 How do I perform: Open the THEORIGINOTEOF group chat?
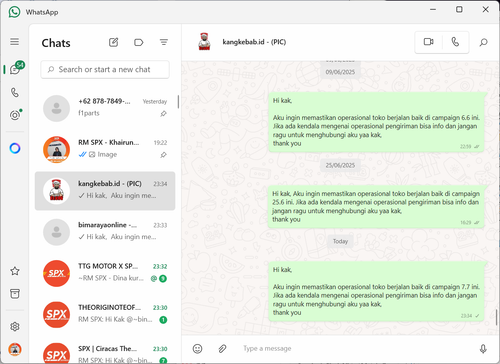tap(105, 315)
